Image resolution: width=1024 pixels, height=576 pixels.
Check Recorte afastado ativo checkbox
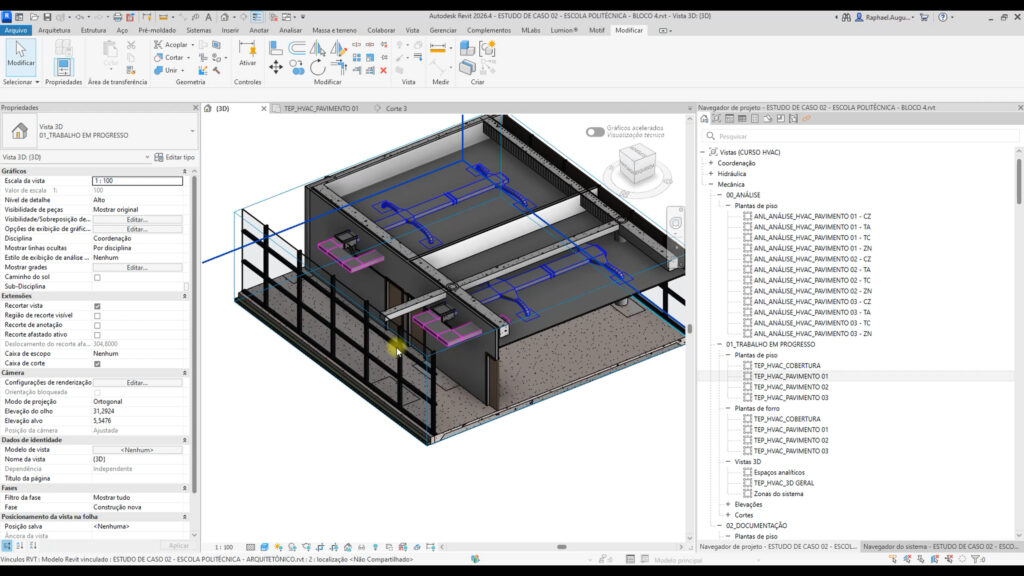click(97, 335)
